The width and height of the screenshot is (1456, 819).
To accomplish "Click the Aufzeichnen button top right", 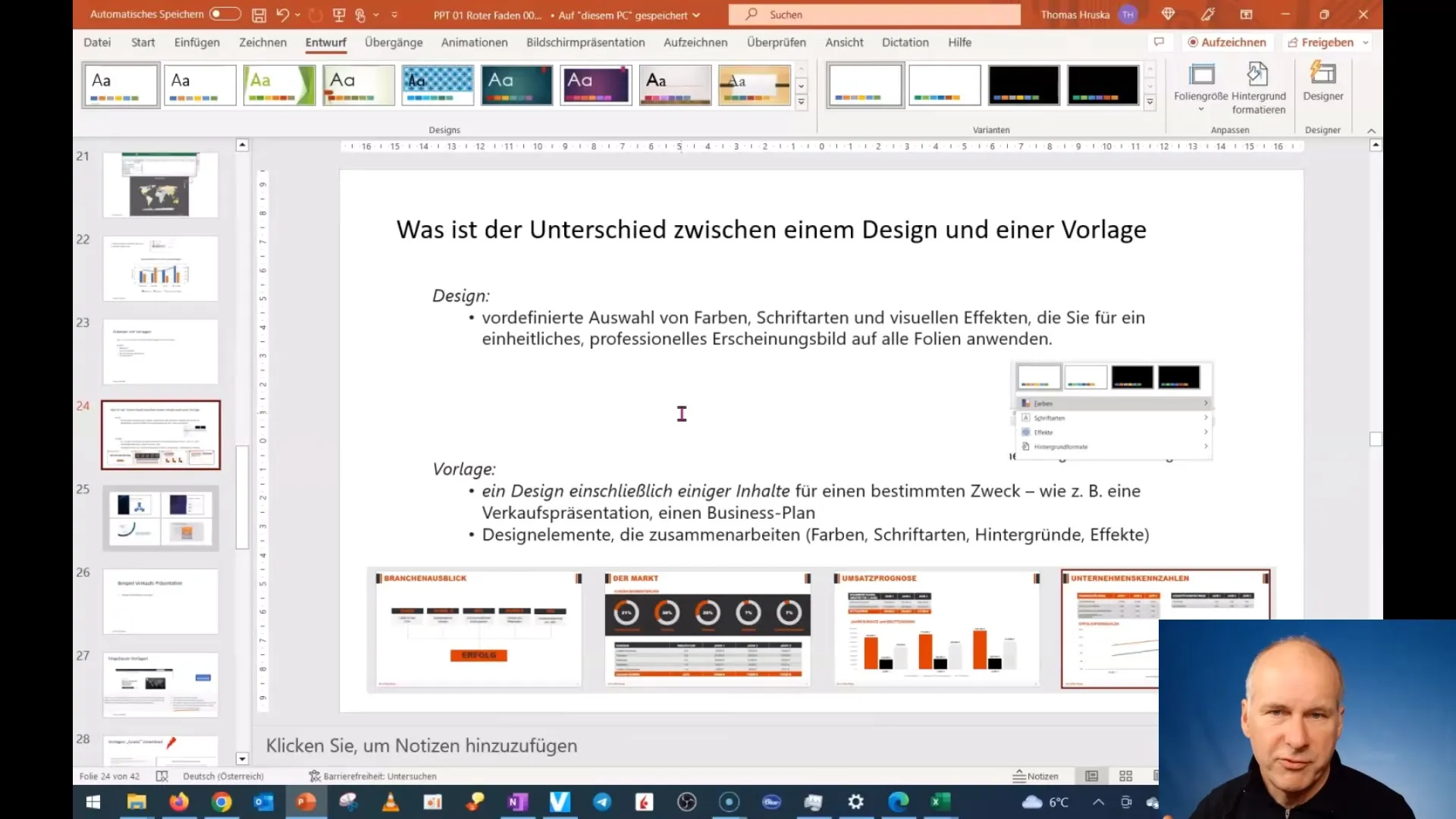I will click(1225, 42).
